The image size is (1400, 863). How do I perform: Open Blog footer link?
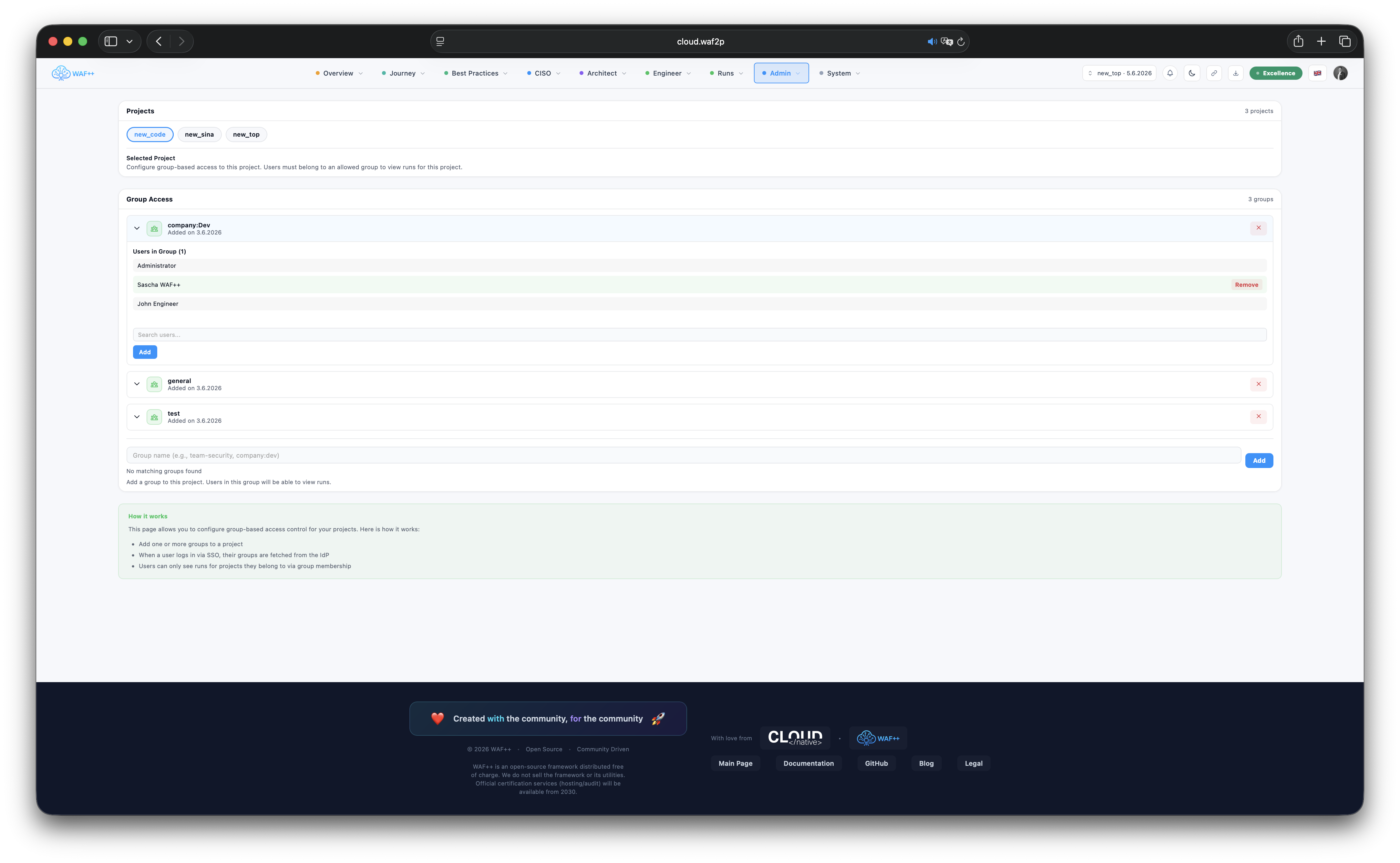[926, 764]
